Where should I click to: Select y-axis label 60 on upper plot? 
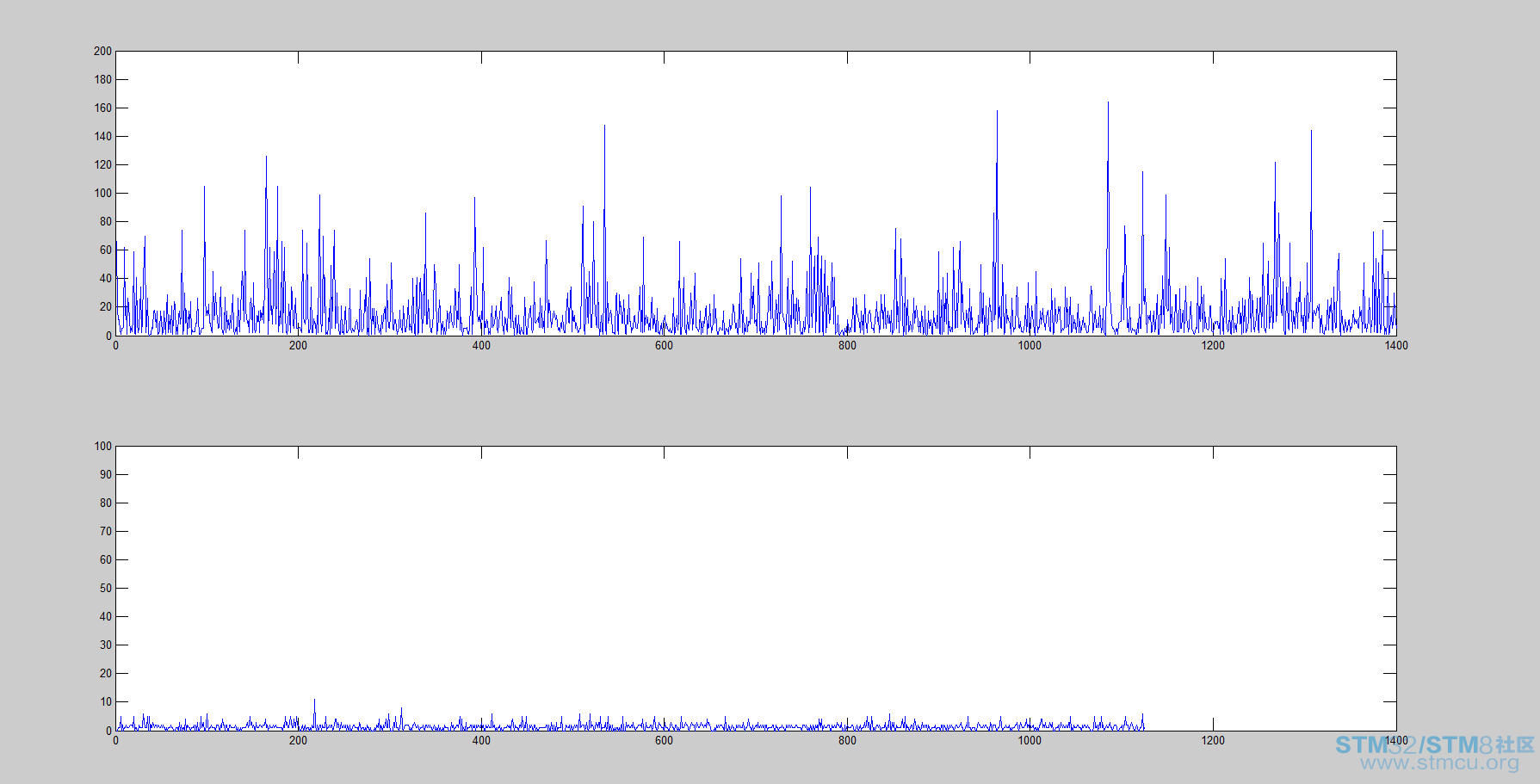(106, 250)
